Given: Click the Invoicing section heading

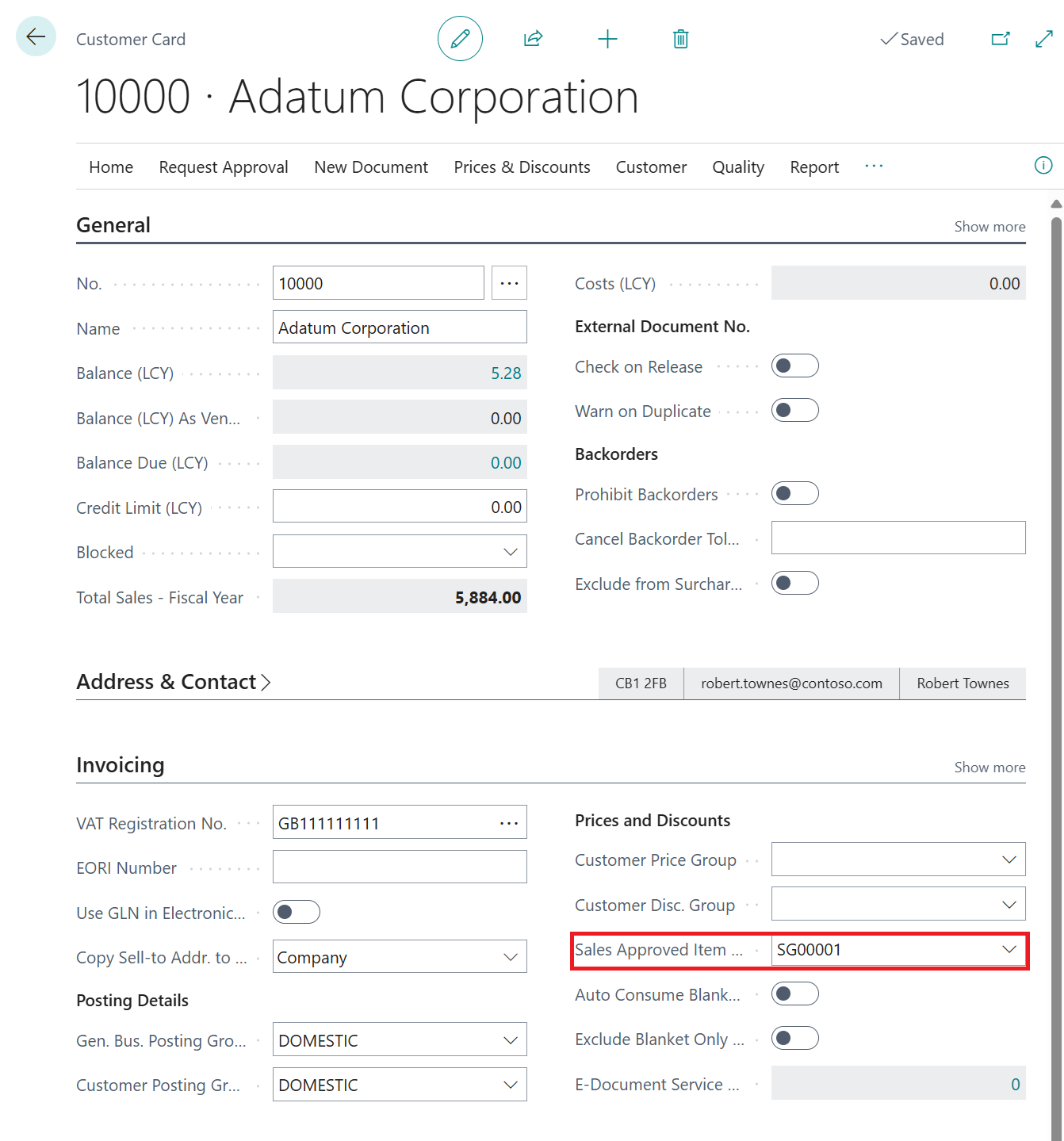Looking at the screenshot, I should (121, 765).
